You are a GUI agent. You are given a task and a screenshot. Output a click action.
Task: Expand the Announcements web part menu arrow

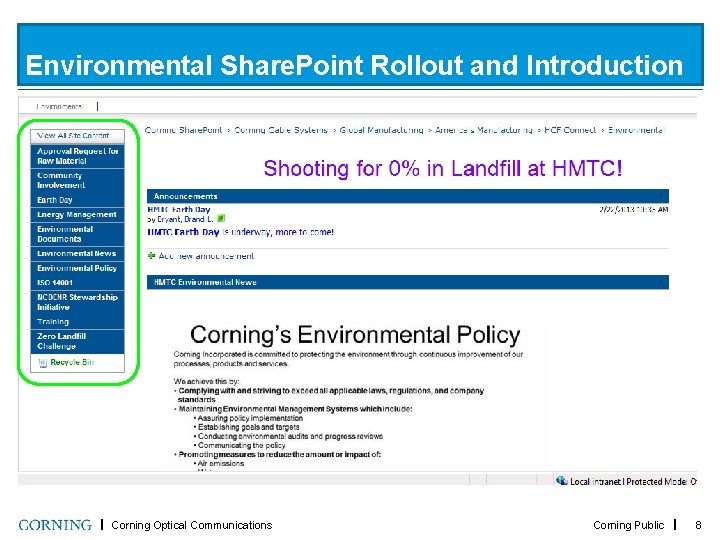pos(661,197)
